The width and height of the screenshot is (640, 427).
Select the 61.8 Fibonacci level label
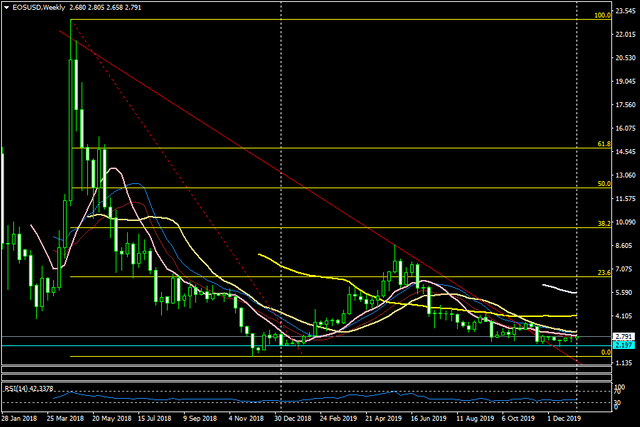(x=604, y=144)
